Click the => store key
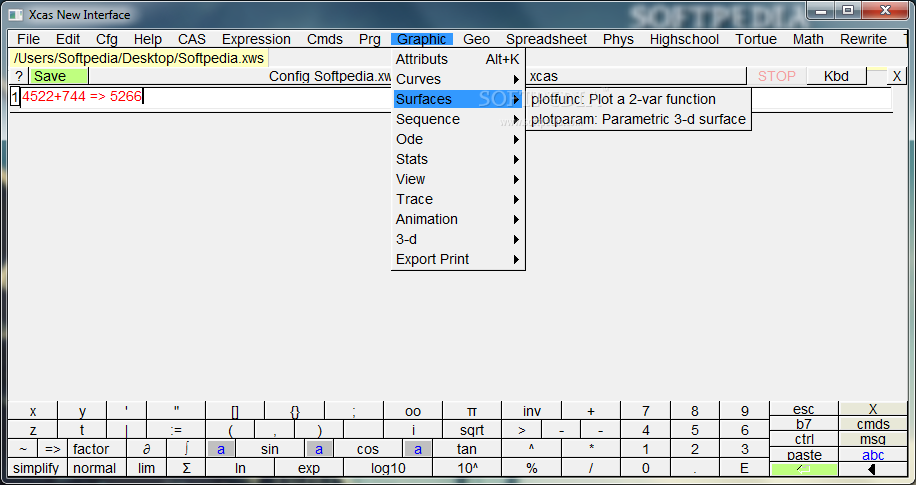This screenshot has width=916, height=485. (53, 449)
